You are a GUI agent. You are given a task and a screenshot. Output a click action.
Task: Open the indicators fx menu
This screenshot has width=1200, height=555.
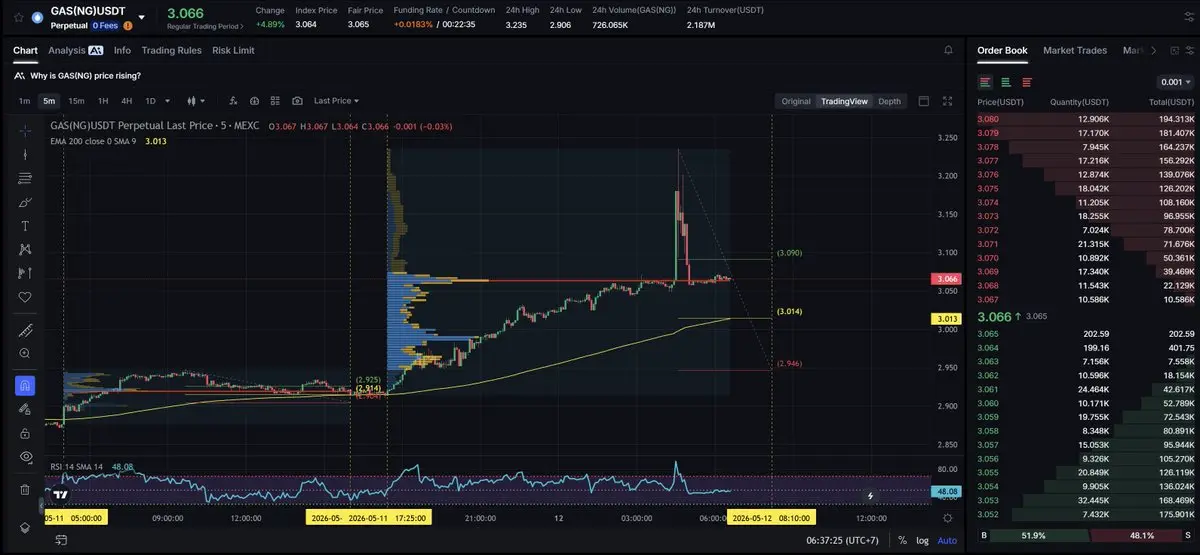233,101
